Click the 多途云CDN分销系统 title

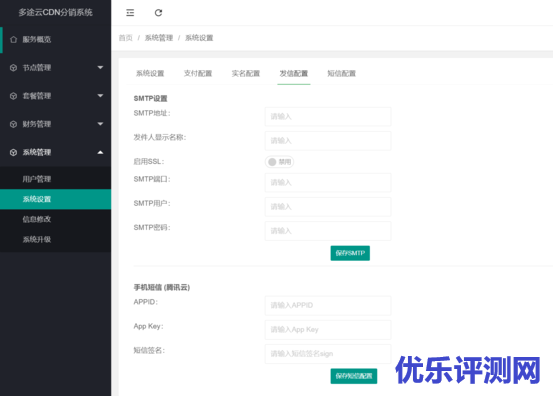point(55,12)
